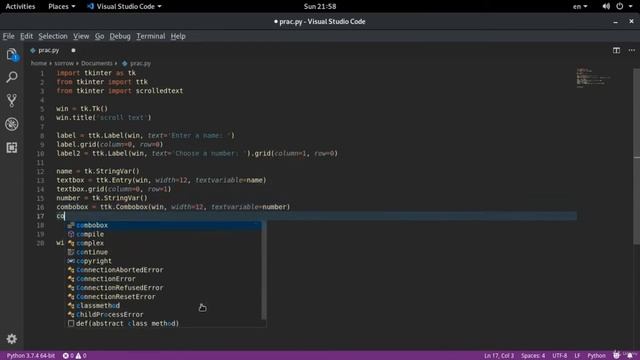This screenshot has width=640, height=360.
Task: Open the Debug menu
Action: (x=120, y=36)
